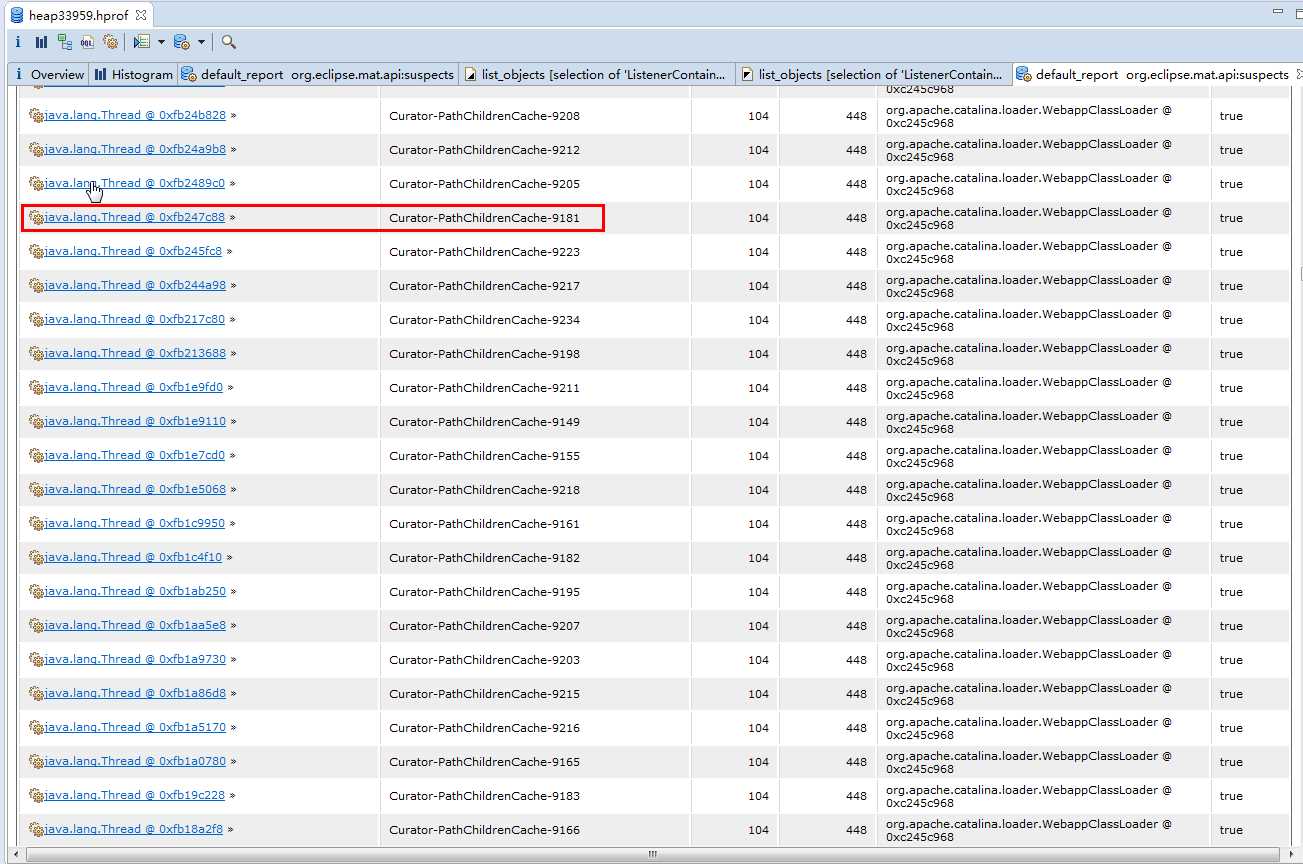Click thread icon in Curator-PathChildrenCache-9203 row
This screenshot has height=864, width=1303.
36,659
